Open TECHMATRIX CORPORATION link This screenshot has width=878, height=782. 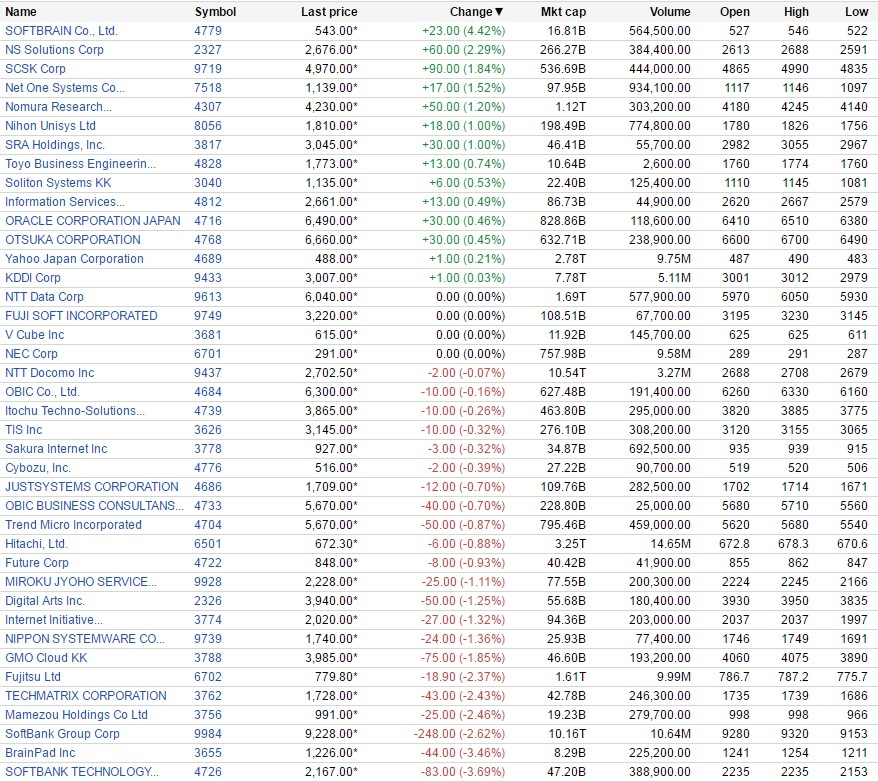coord(86,697)
